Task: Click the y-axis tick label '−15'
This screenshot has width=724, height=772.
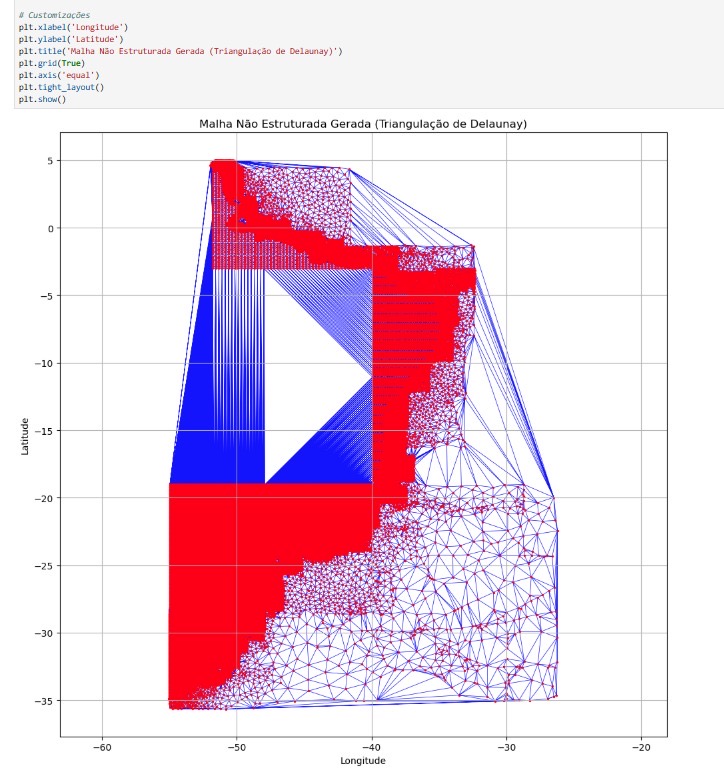Action: pos(44,431)
